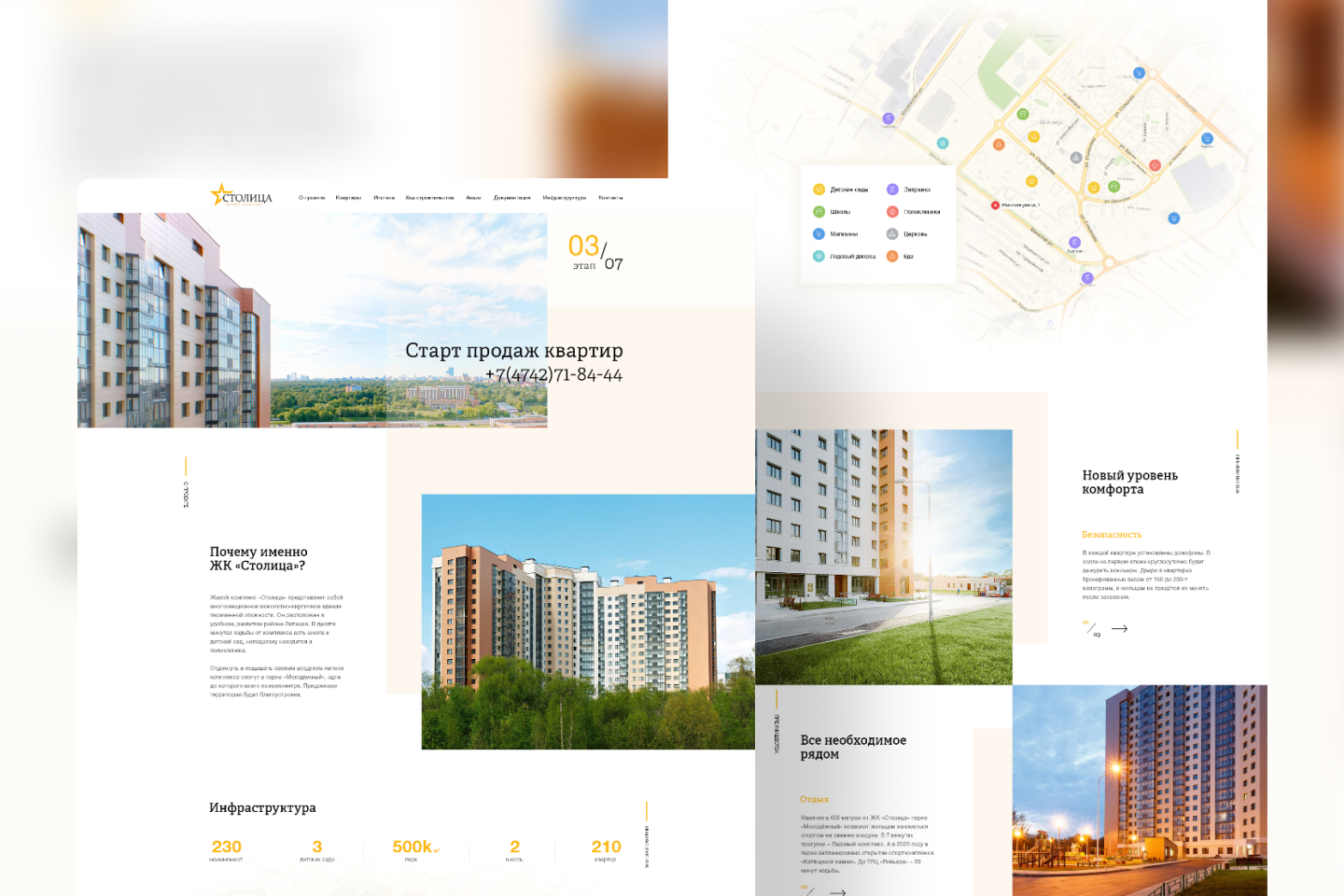Click the orange food marker on the map
The image size is (1344, 896).
(999, 145)
